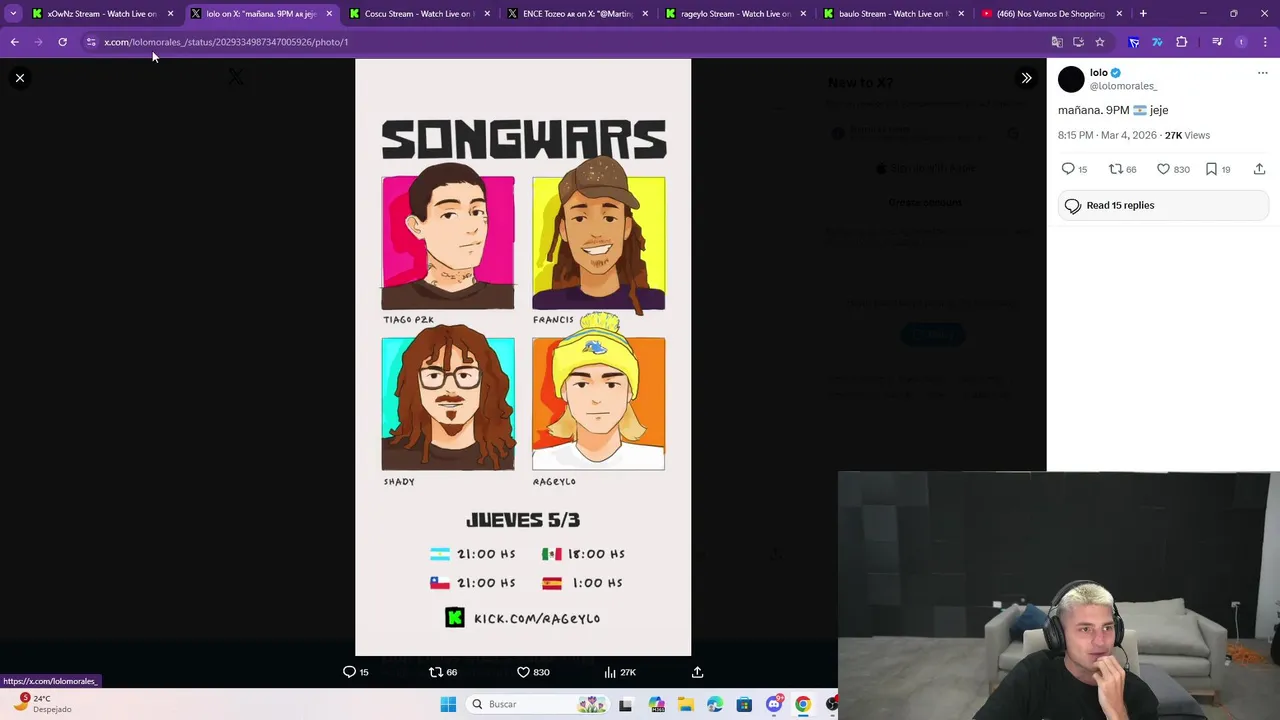Click the taskbar Buscar search box
This screenshot has height=720, width=1280.
[540, 704]
